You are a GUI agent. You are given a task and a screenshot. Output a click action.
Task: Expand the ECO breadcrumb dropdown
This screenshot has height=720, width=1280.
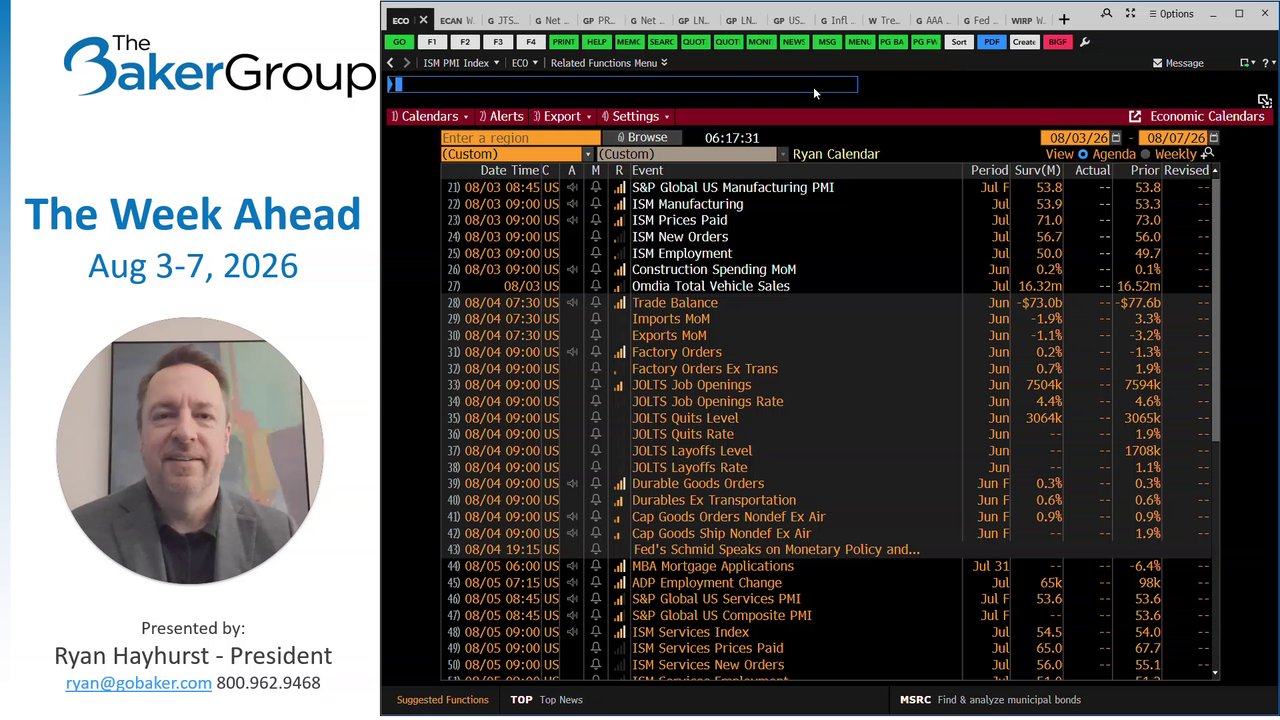click(x=525, y=63)
